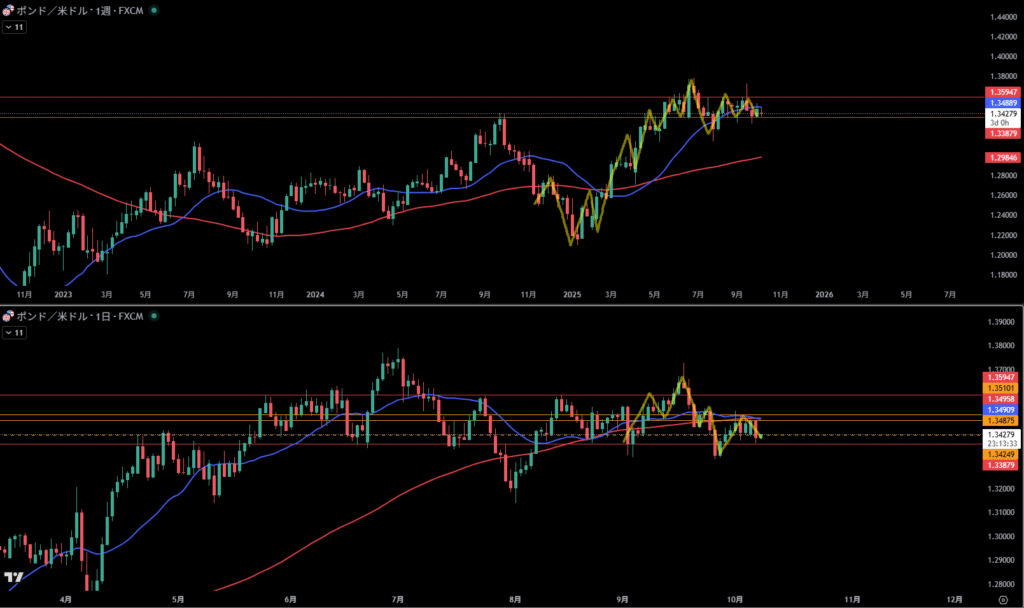The height and width of the screenshot is (608, 1024).
Task: Select the orange 1.35101 price label on daily axis
Action: point(1003,387)
